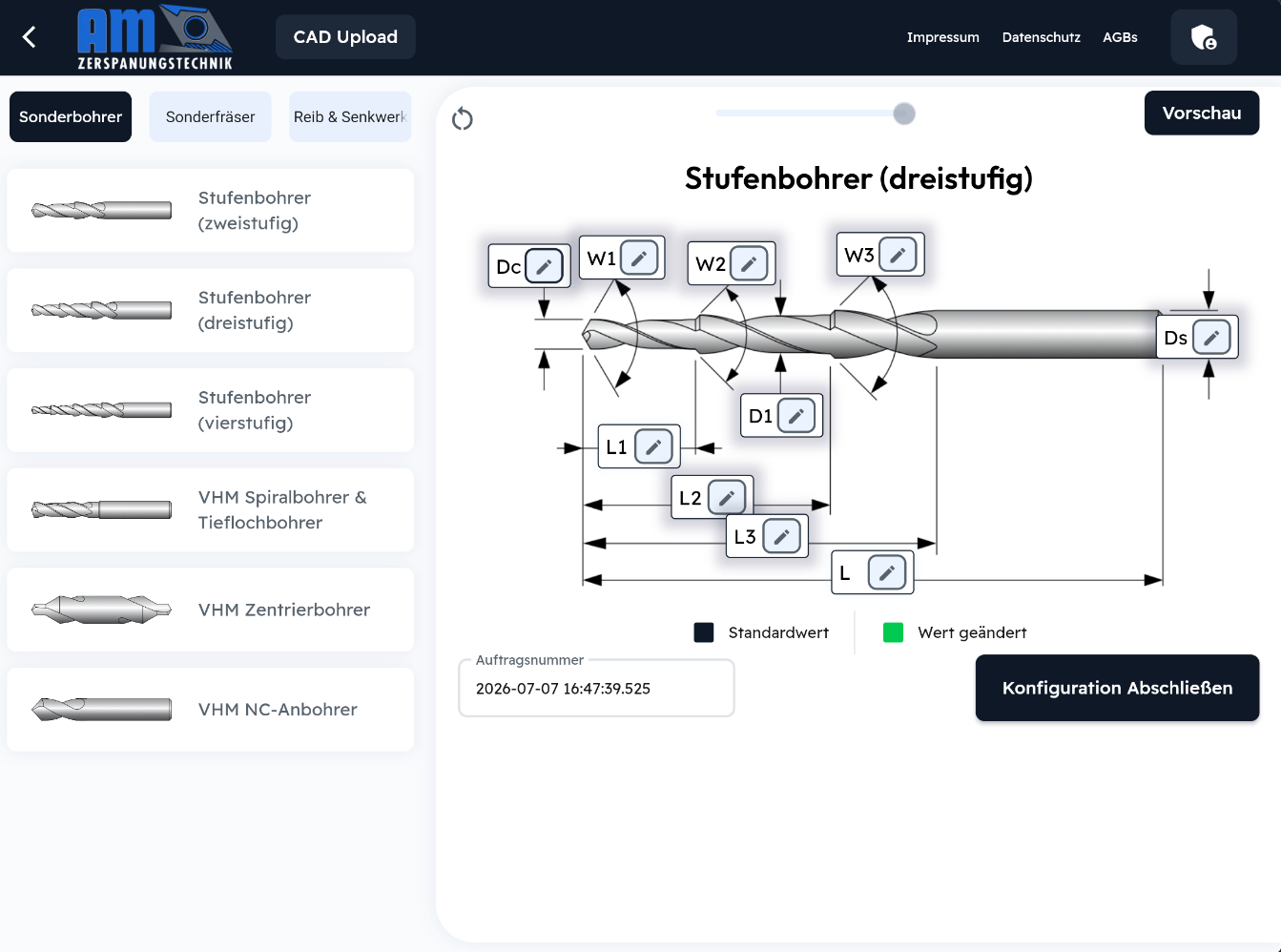Choose Stufenbohrer (zweistufig) label
The width and height of the screenshot is (1281, 952).
tap(255, 210)
